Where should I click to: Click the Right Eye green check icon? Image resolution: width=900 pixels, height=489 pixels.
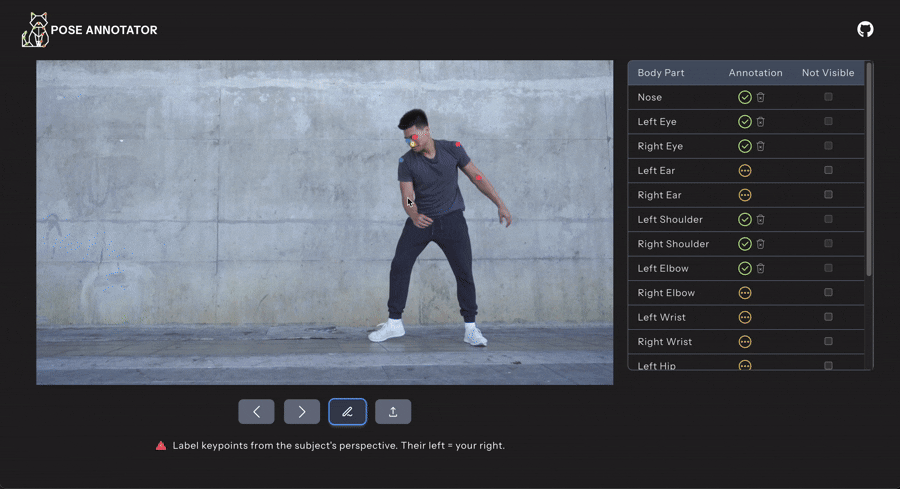tap(744, 146)
